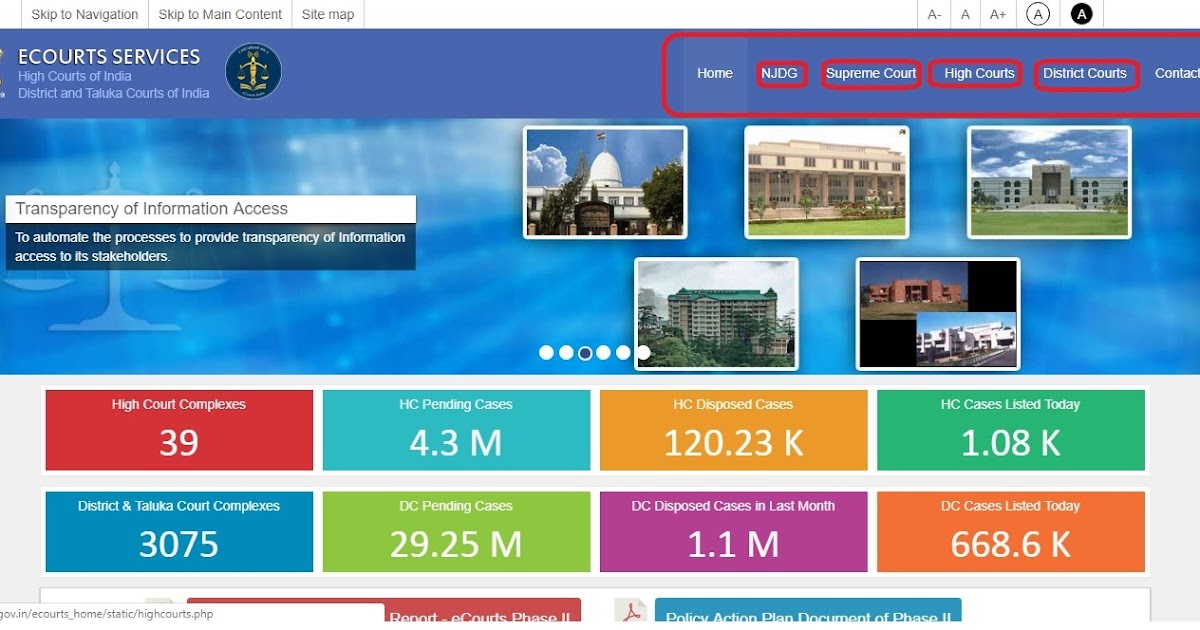Click the Transparency of Information Access heading

152,209
